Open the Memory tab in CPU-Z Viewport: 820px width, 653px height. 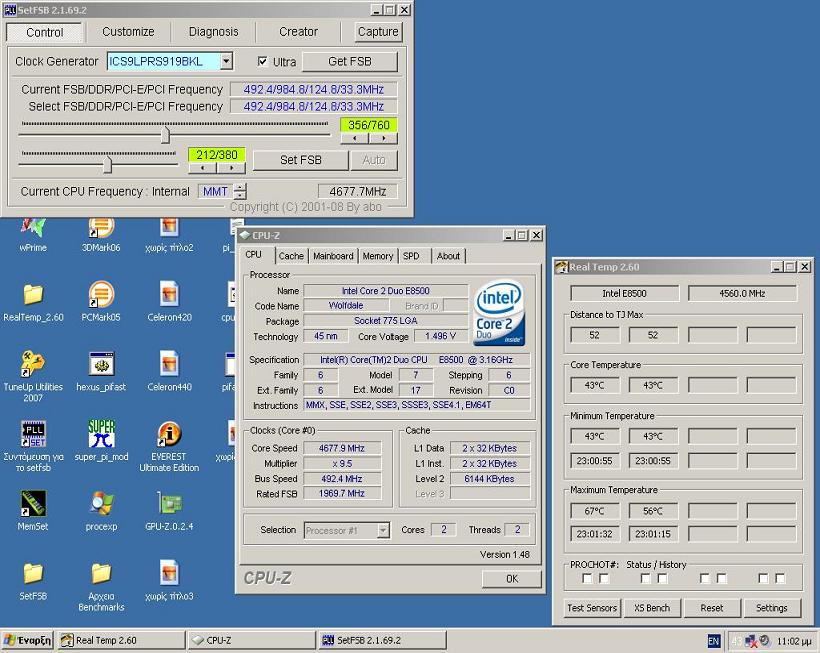(x=378, y=256)
